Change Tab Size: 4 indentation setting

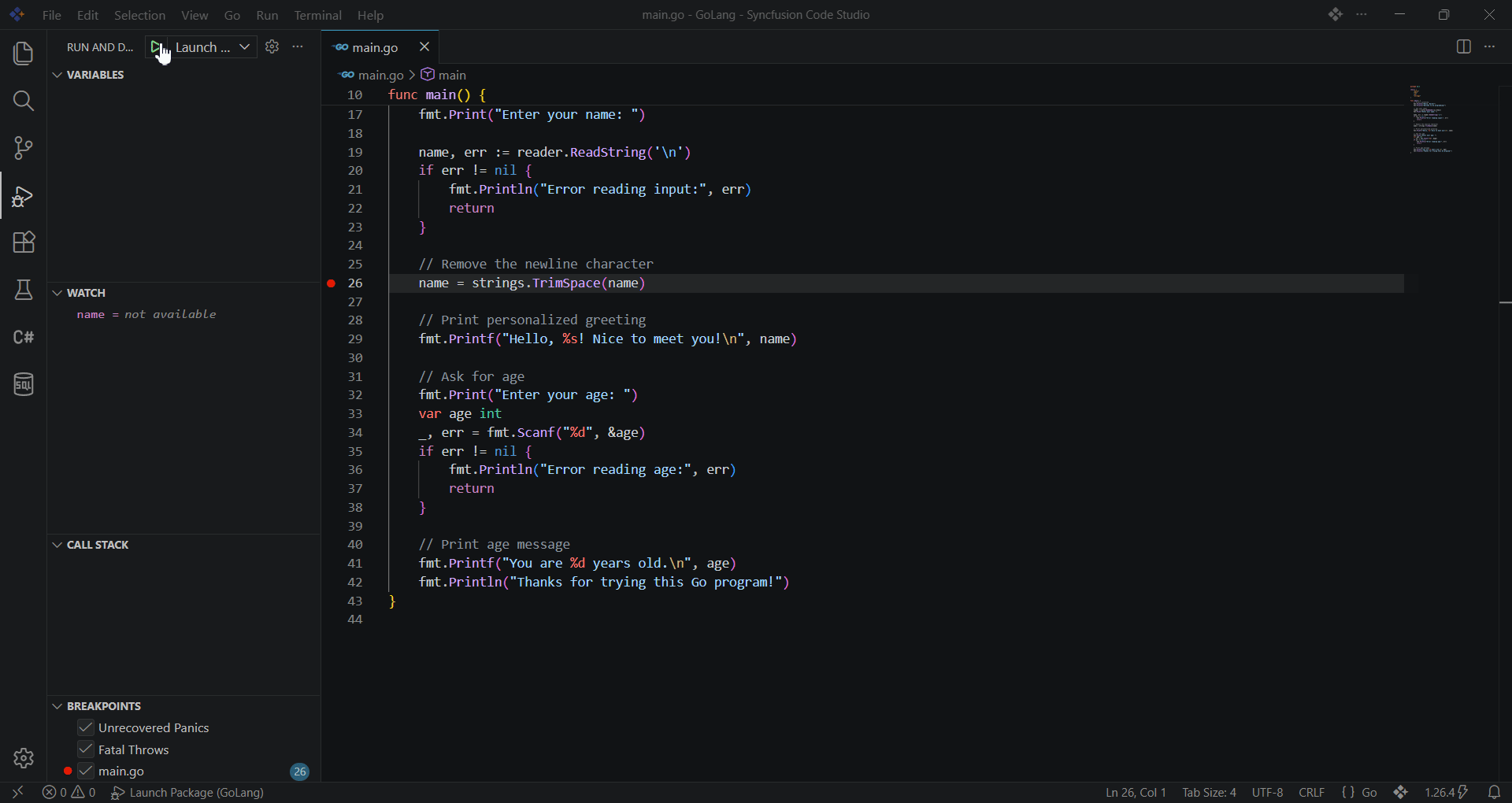pyautogui.click(x=1209, y=793)
